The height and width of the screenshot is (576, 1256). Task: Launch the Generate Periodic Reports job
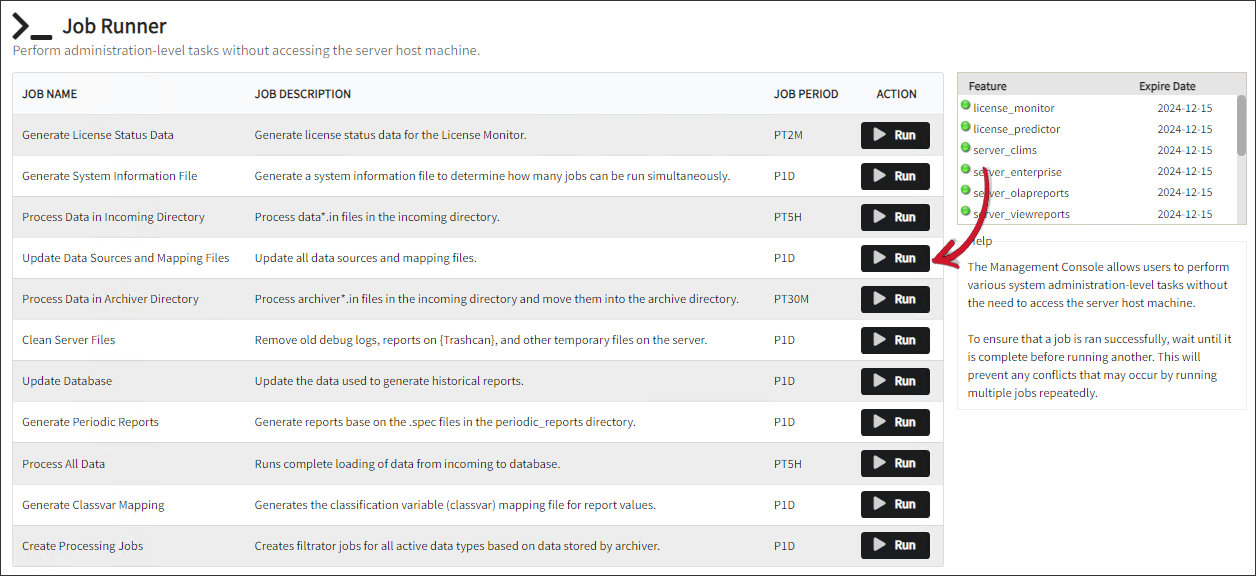895,422
